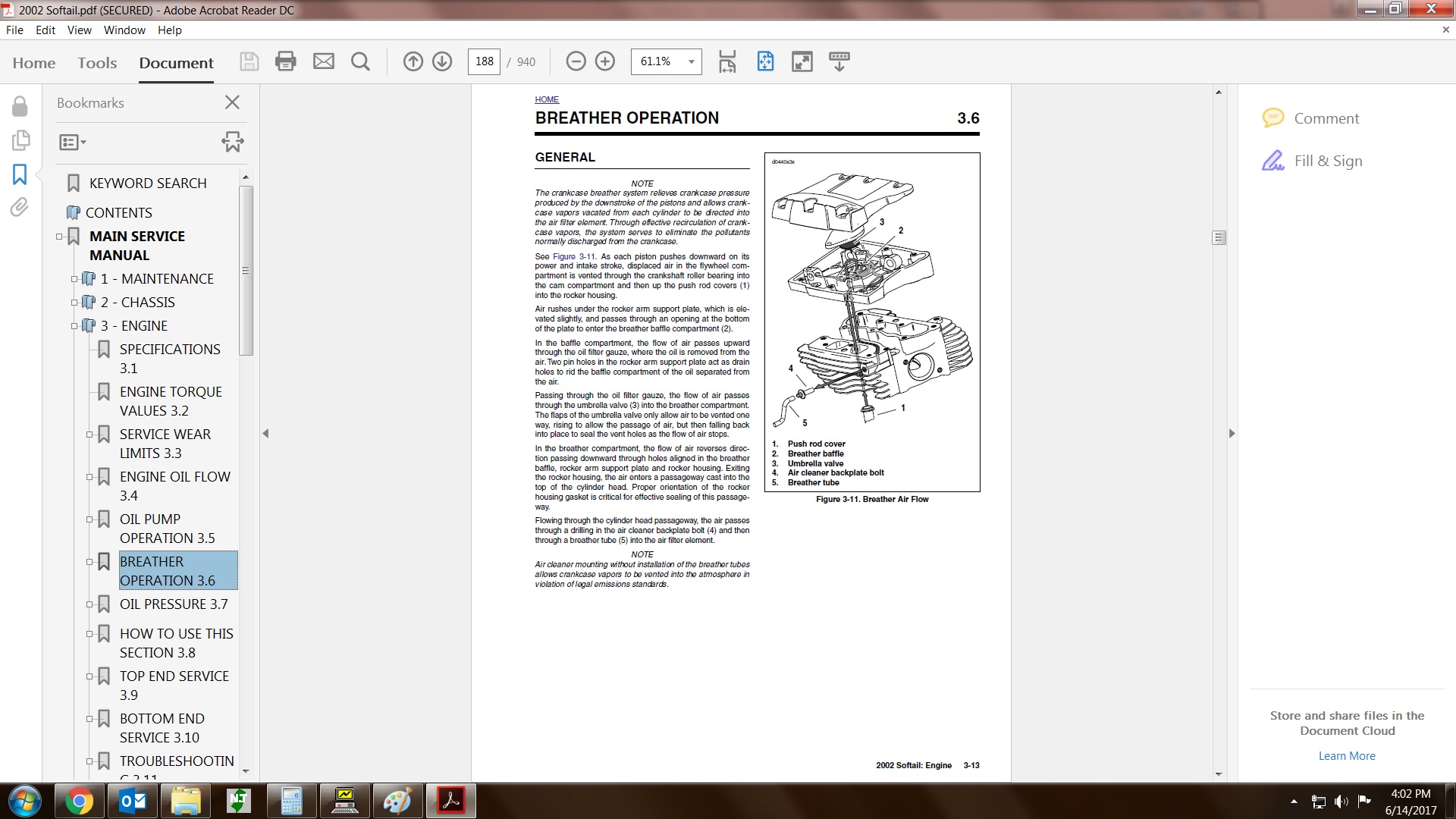Open the Attachments paperclip panel
This screenshot has width=1456, height=819.
click(20, 207)
